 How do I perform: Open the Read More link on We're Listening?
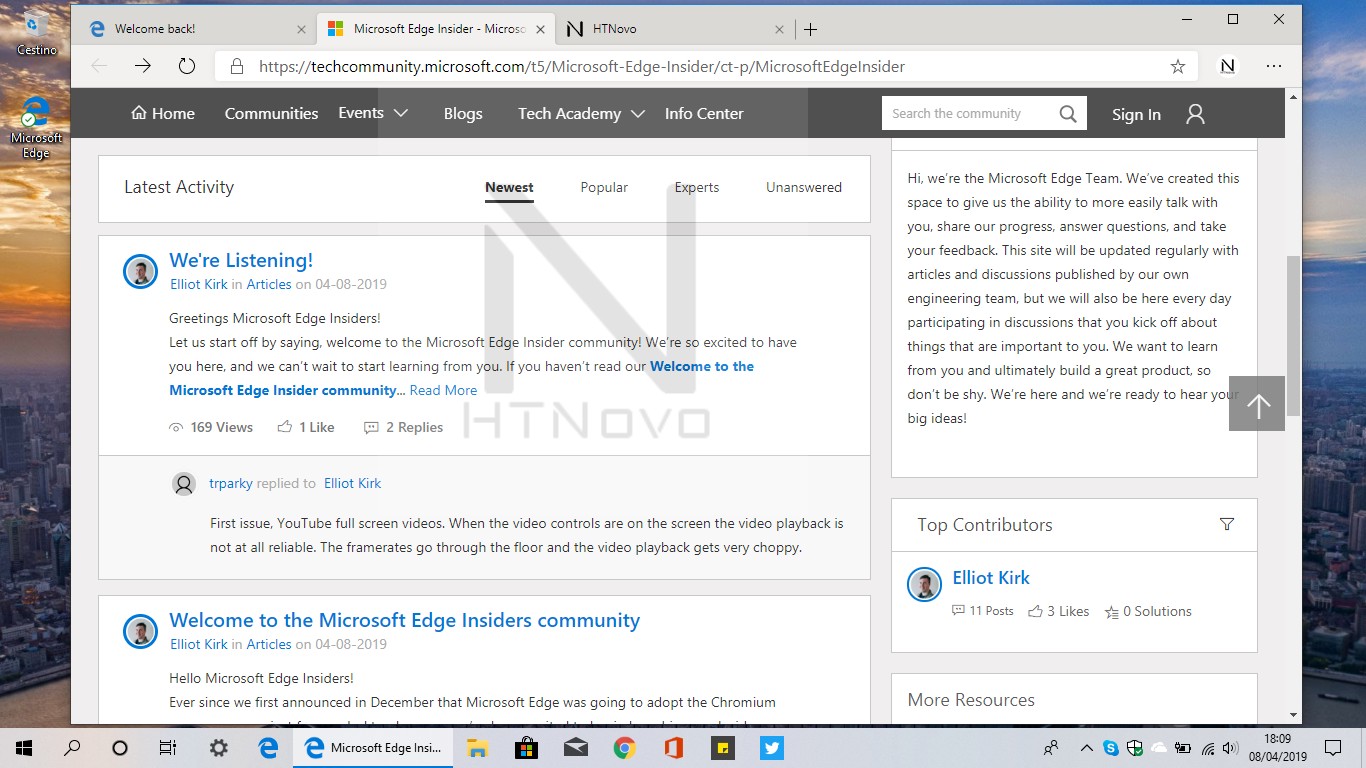point(442,390)
